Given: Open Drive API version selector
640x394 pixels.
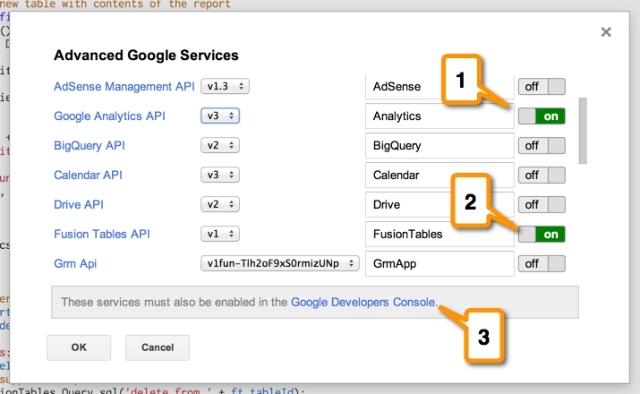Looking at the screenshot, I should (220, 204).
